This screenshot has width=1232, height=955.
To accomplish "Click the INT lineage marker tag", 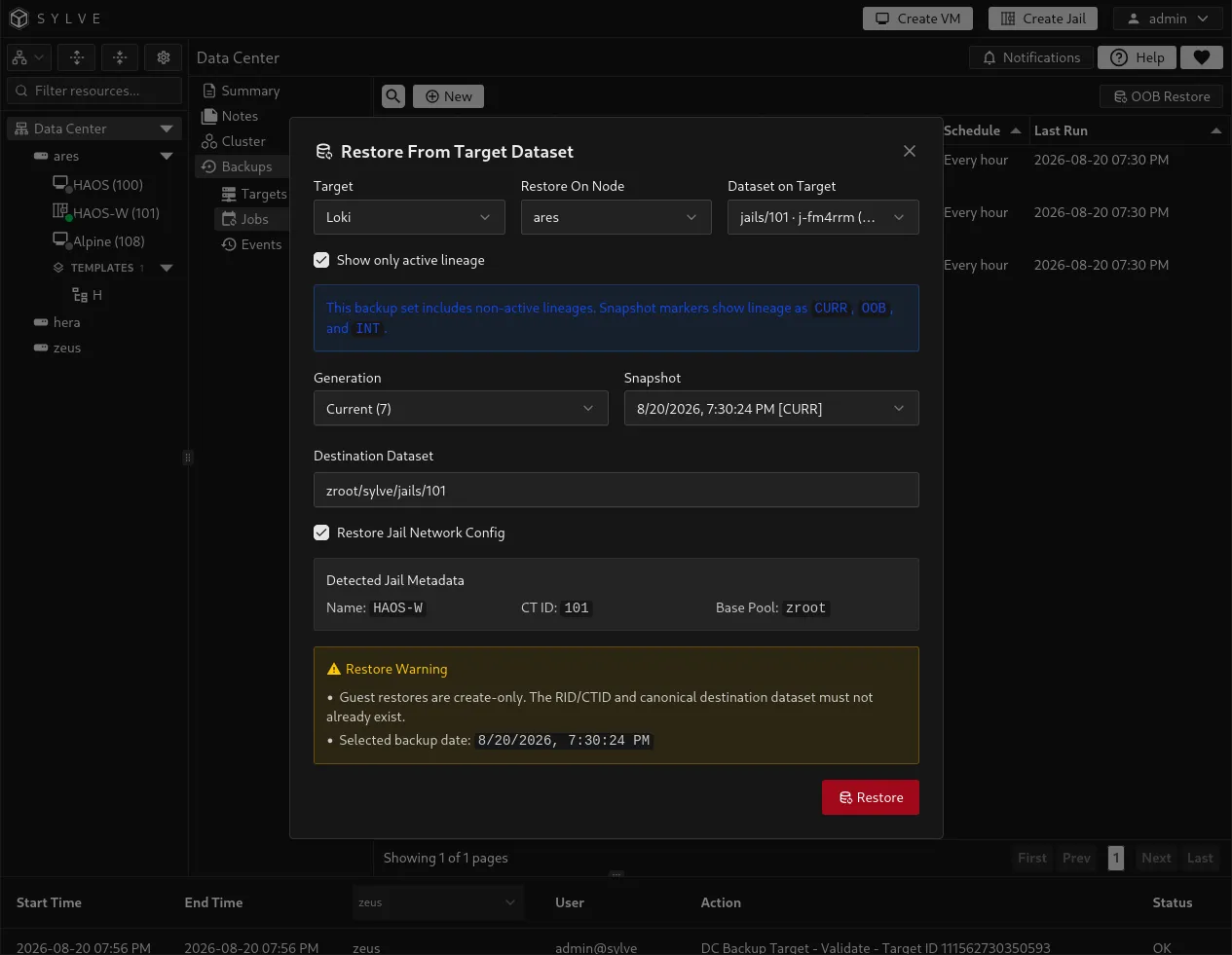I will (x=368, y=328).
